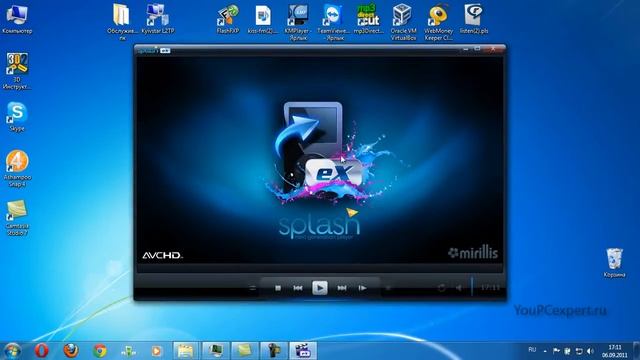The width and height of the screenshot is (640, 360).
Task: Open network status tray icon
Action: (578, 351)
